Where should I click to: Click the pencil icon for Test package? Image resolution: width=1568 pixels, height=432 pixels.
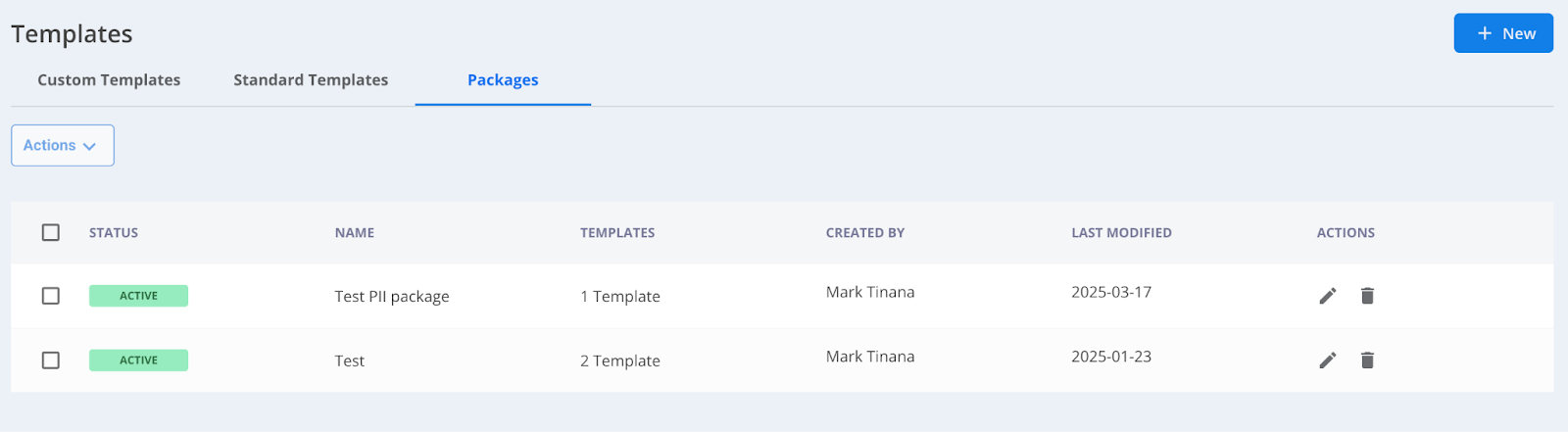pos(1328,360)
